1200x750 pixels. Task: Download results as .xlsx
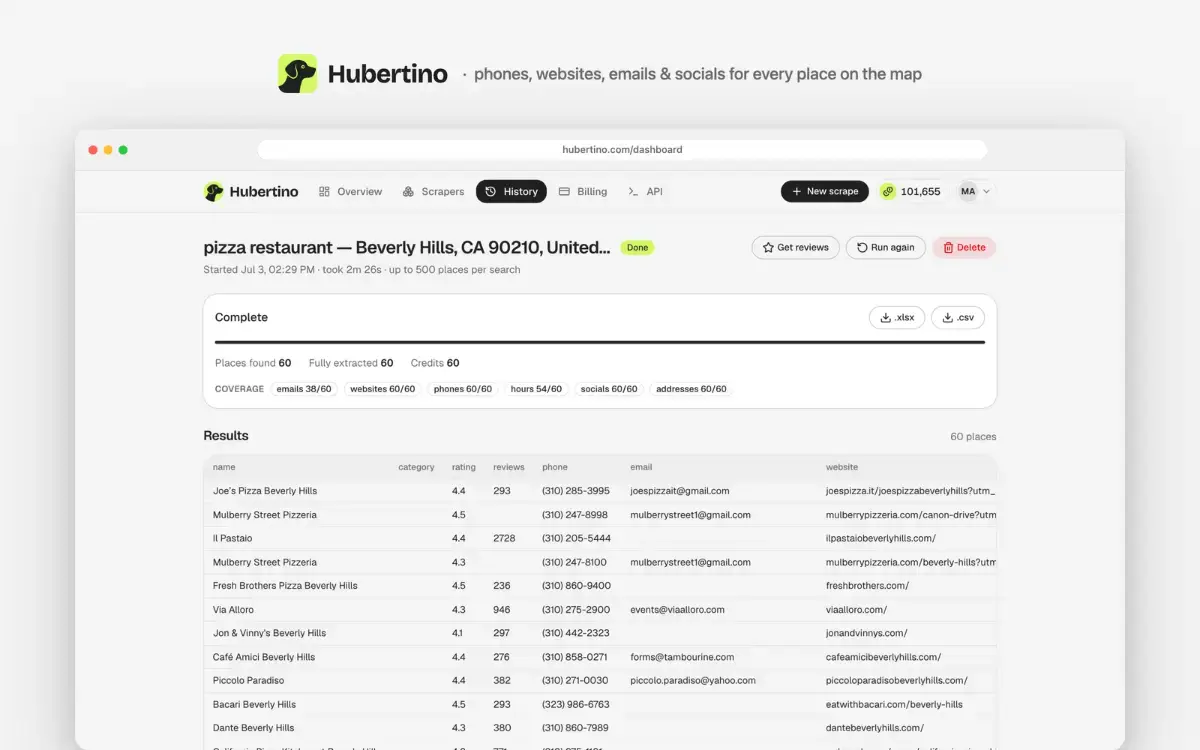(x=897, y=317)
